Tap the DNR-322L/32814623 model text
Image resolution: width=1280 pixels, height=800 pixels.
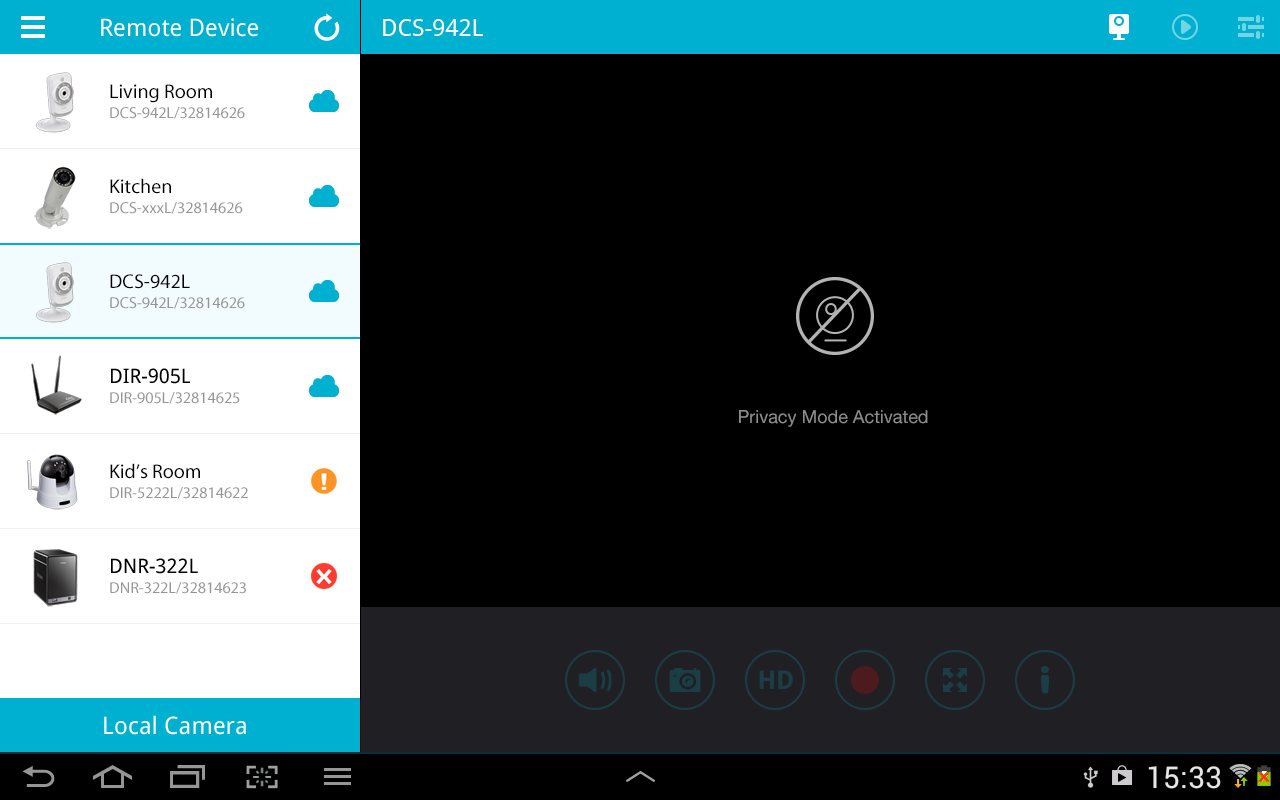pos(178,588)
